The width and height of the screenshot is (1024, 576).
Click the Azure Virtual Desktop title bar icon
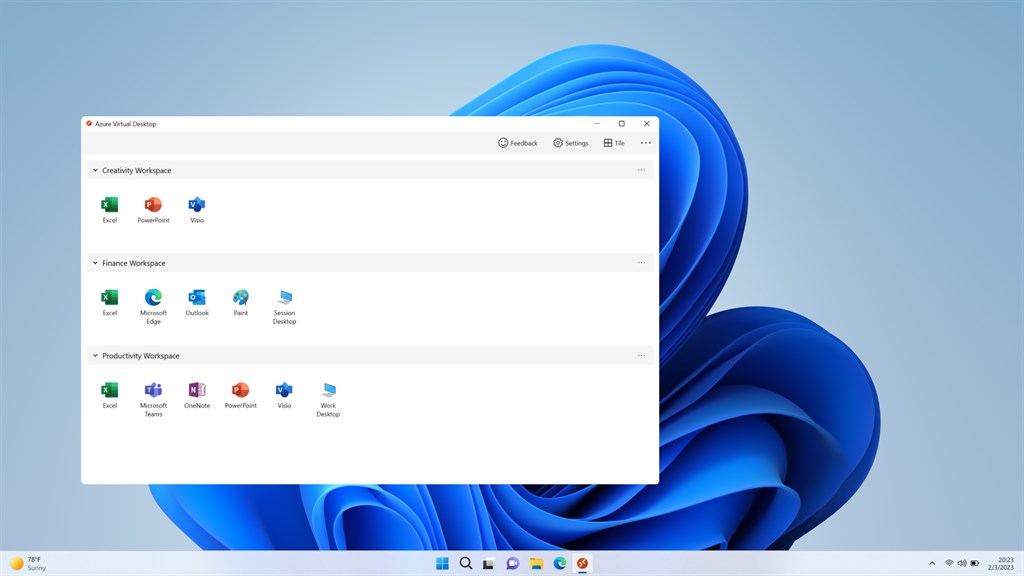point(89,123)
